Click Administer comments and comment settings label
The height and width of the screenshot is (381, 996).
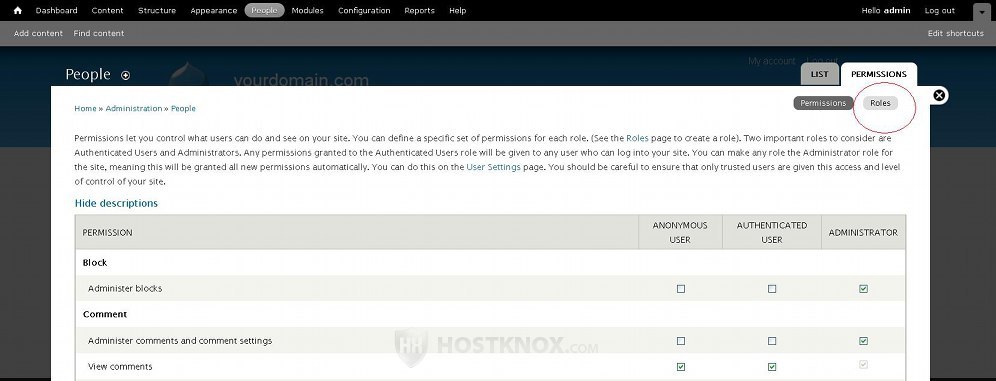pos(180,341)
